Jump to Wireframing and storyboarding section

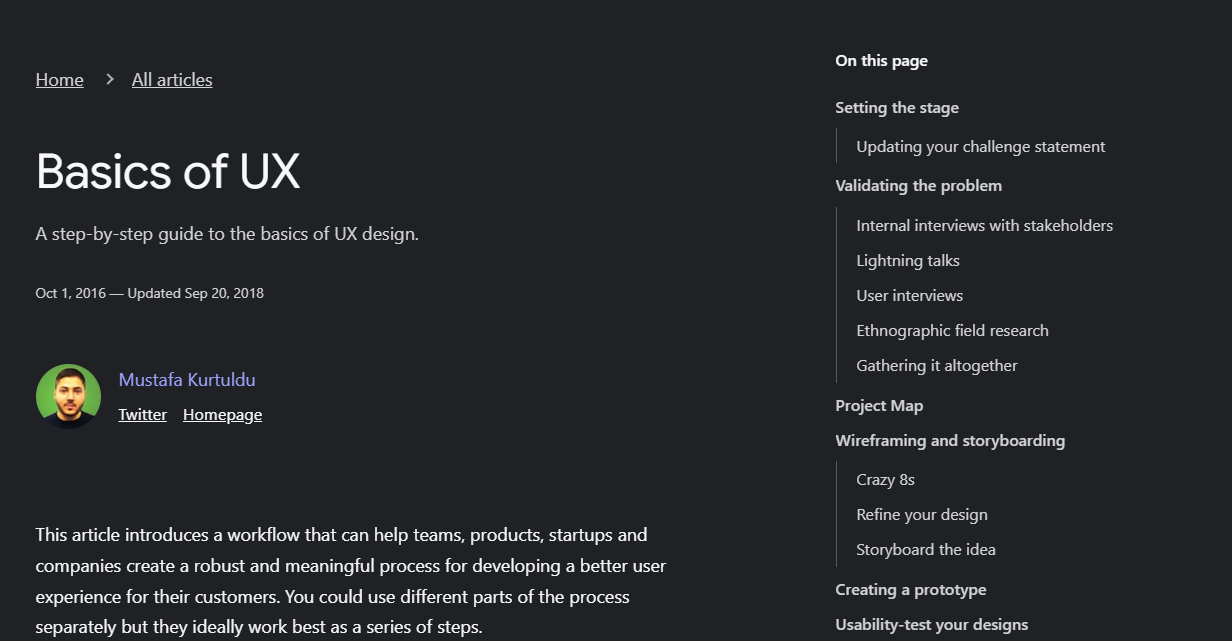pyautogui.click(x=950, y=440)
